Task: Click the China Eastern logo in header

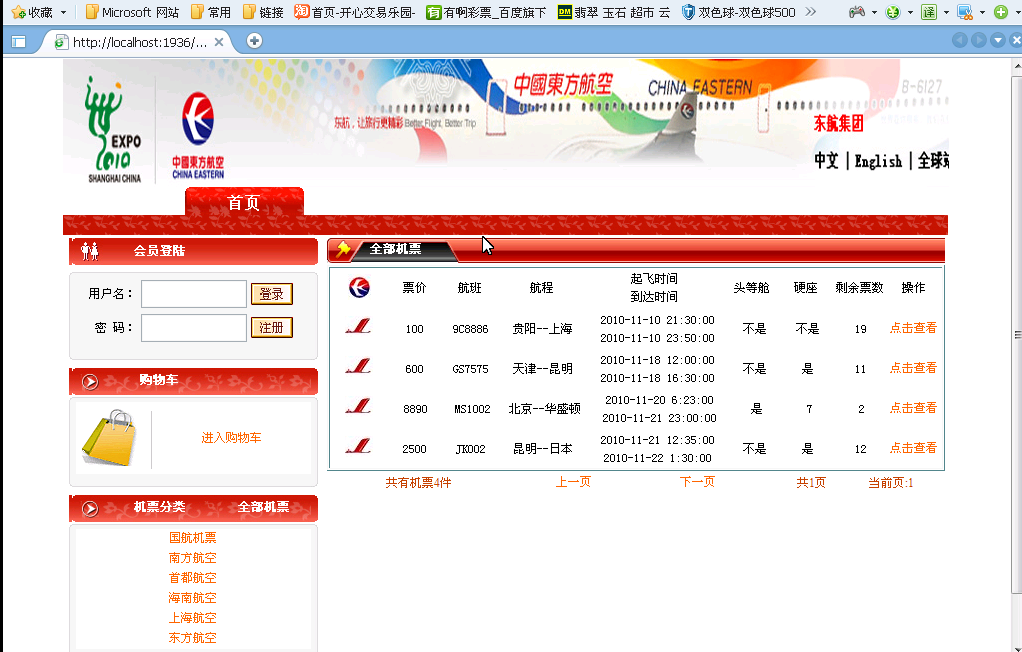Action: click(198, 135)
